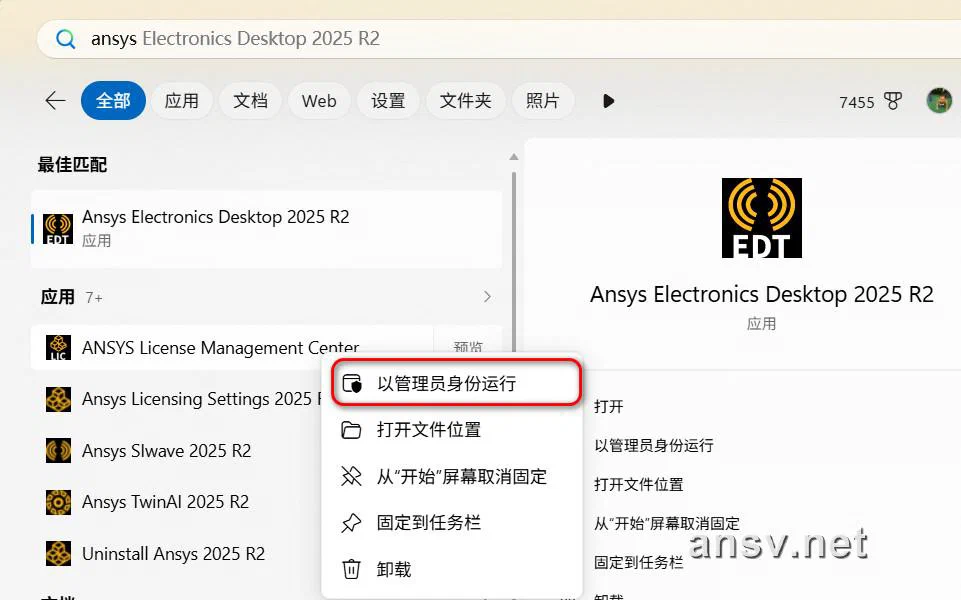Open Ansys Electronics Desktop 2025 R2 best match

(266, 229)
